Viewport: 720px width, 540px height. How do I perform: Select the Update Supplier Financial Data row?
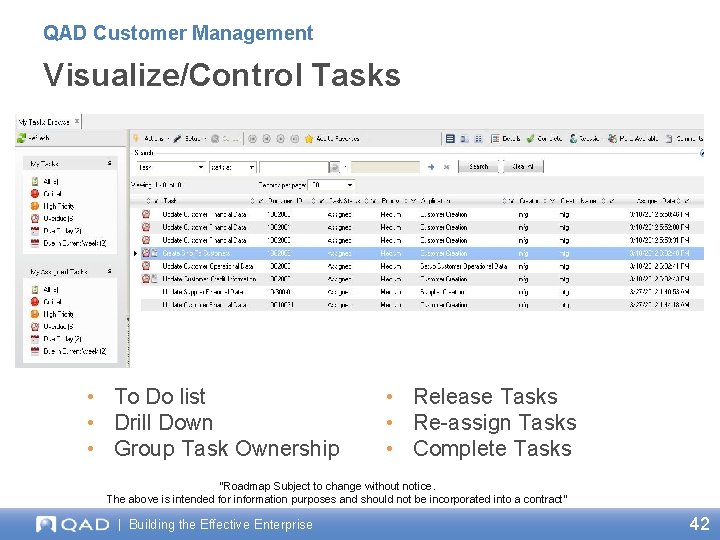tap(422, 292)
